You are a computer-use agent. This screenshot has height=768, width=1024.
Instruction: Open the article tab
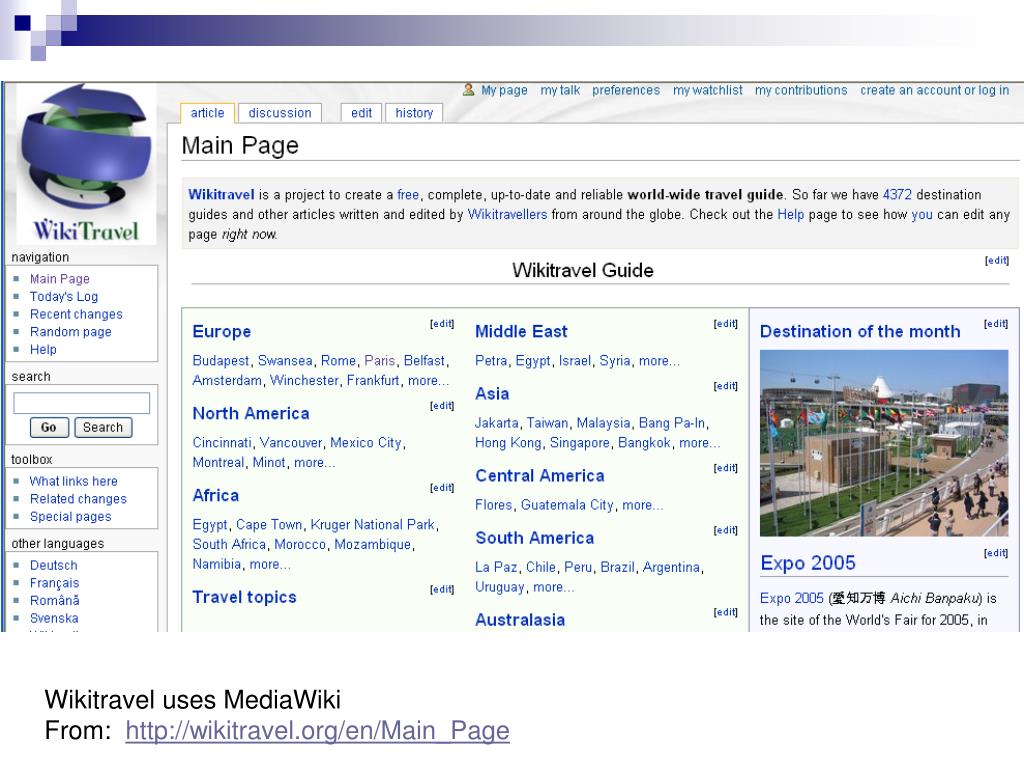[207, 113]
